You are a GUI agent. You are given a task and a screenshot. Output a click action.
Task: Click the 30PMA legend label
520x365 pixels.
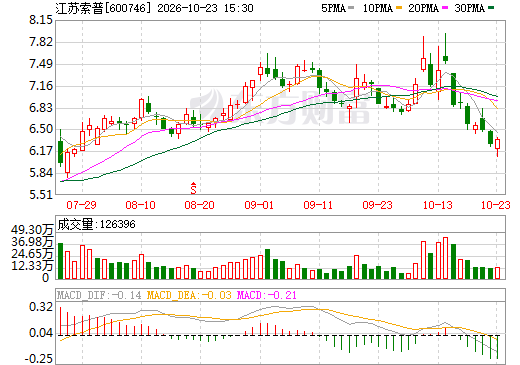tap(470, 8)
